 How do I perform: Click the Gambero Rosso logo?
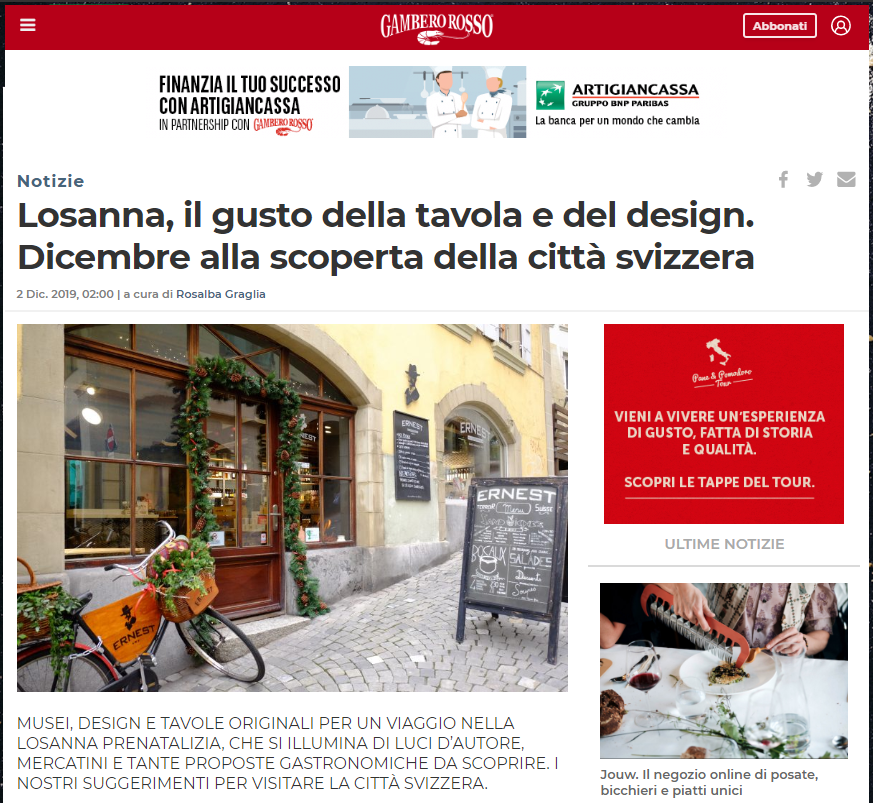point(436,28)
